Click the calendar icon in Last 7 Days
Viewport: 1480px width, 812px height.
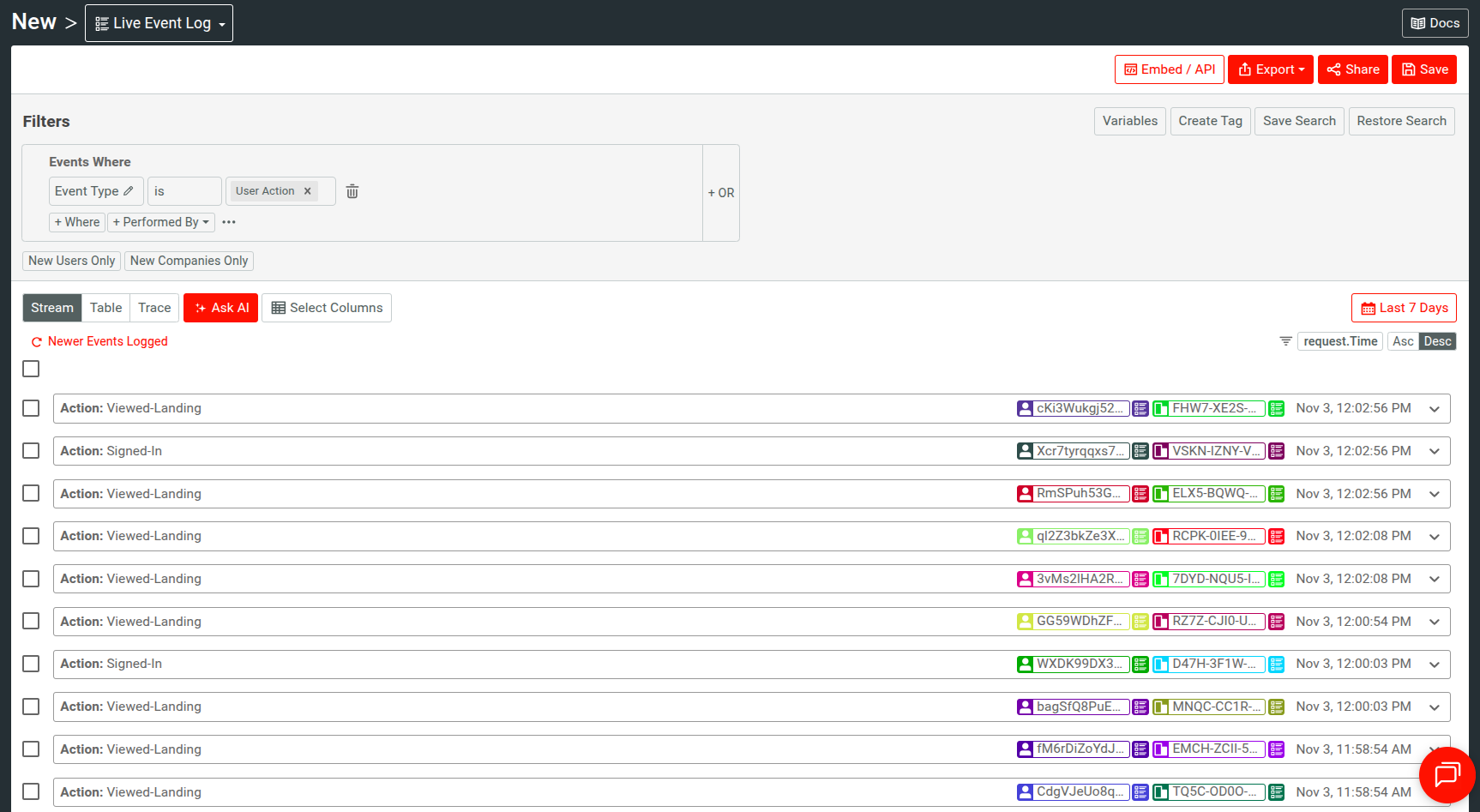[x=1369, y=307]
